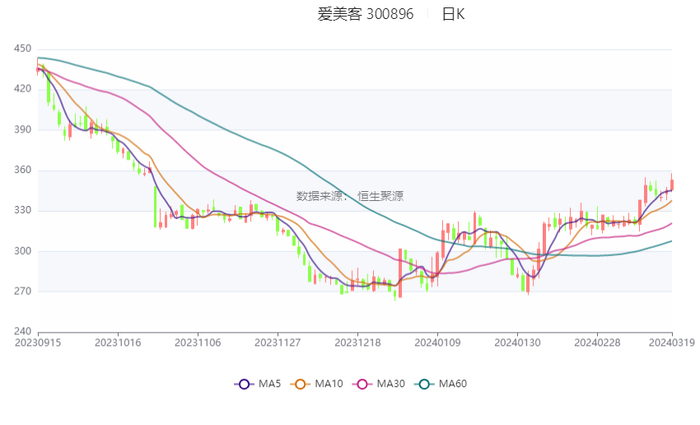Click the 20240109 date tick label
Image resolution: width=700 pixels, height=425 pixels.
coord(437,342)
